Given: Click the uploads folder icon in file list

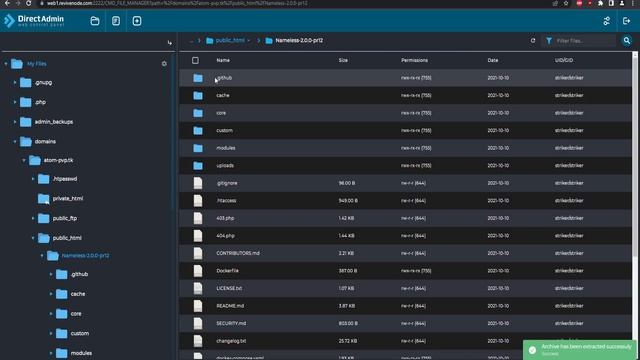Looking at the screenshot, I should [x=198, y=166].
